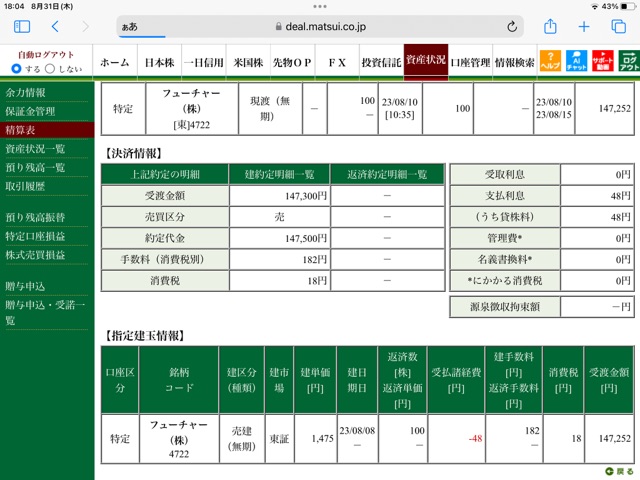Open the red サポート動画 icon
640x480 pixels.
click(x=602, y=61)
